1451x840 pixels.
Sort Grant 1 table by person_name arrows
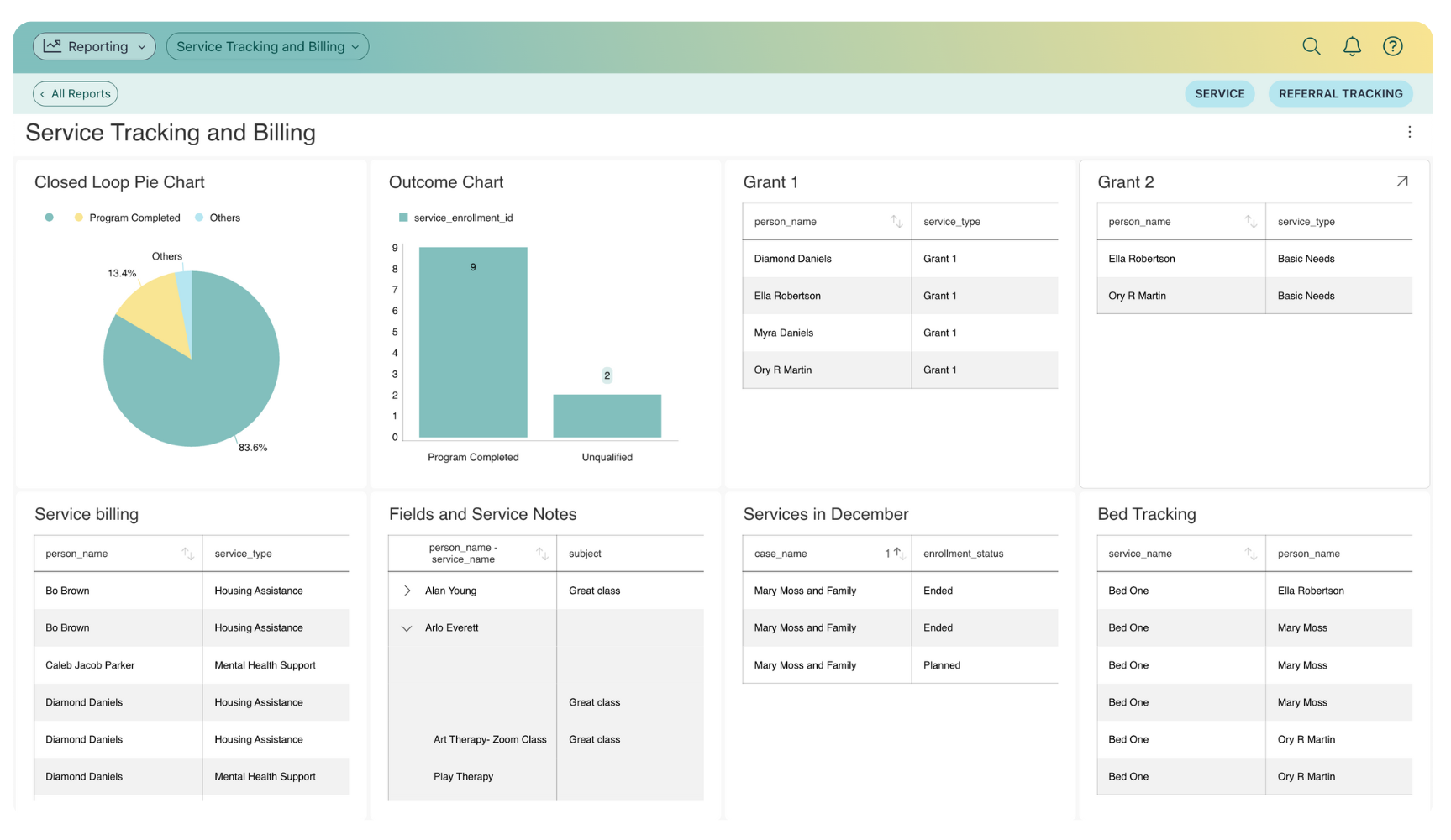tap(896, 221)
